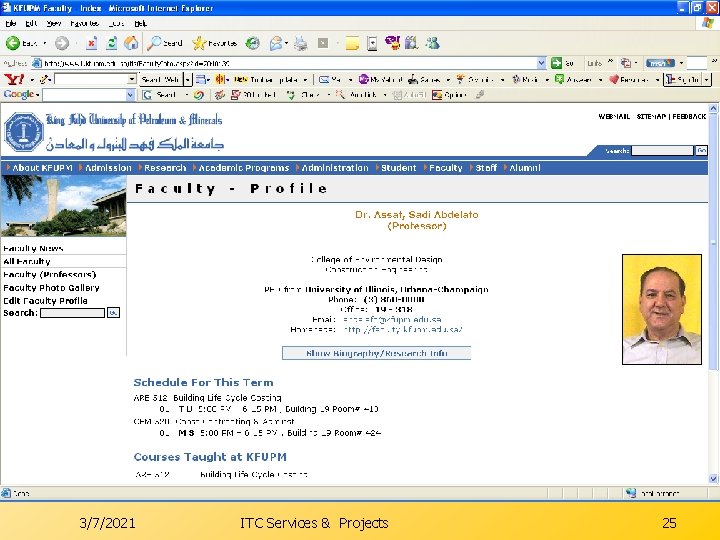The width and height of the screenshot is (720, 540).
Task: Open the FEEDBACK link
Action: tap(689, 117)
